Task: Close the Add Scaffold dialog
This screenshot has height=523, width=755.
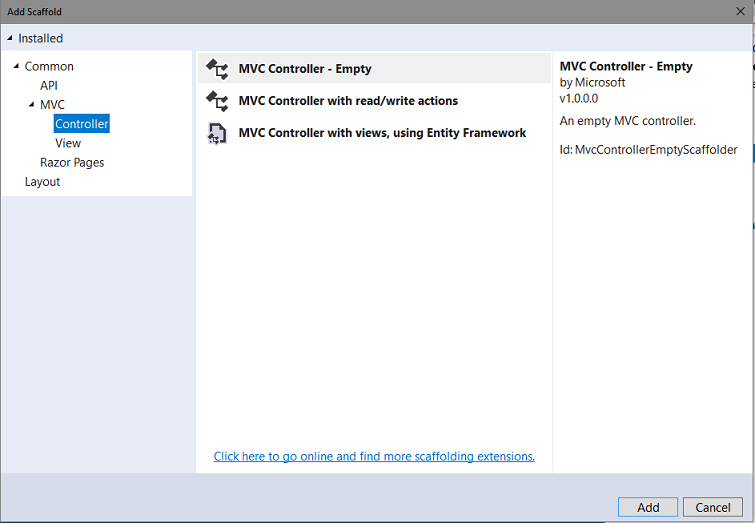Action: [741, 11]
